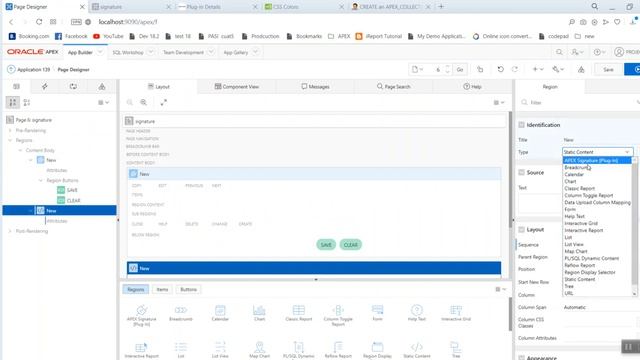Click the page number stepper arrows
This screenshot has width=640, height=360.
[447, 69]
